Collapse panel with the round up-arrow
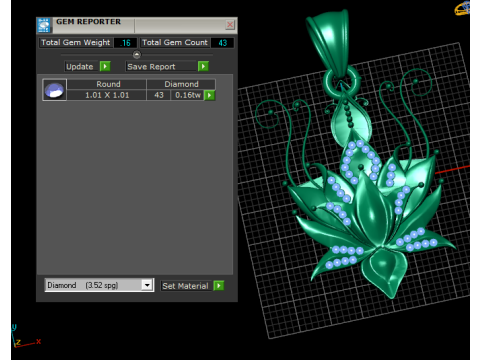 [137, 54]
